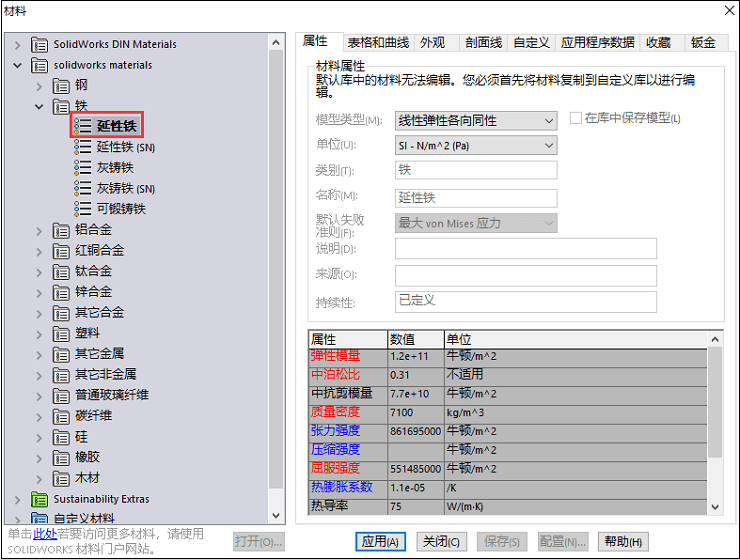This screenshot has height=559, width=740.
Task: Click the 普通玻璃纤维 category folder icon
Action: point(61,396)
